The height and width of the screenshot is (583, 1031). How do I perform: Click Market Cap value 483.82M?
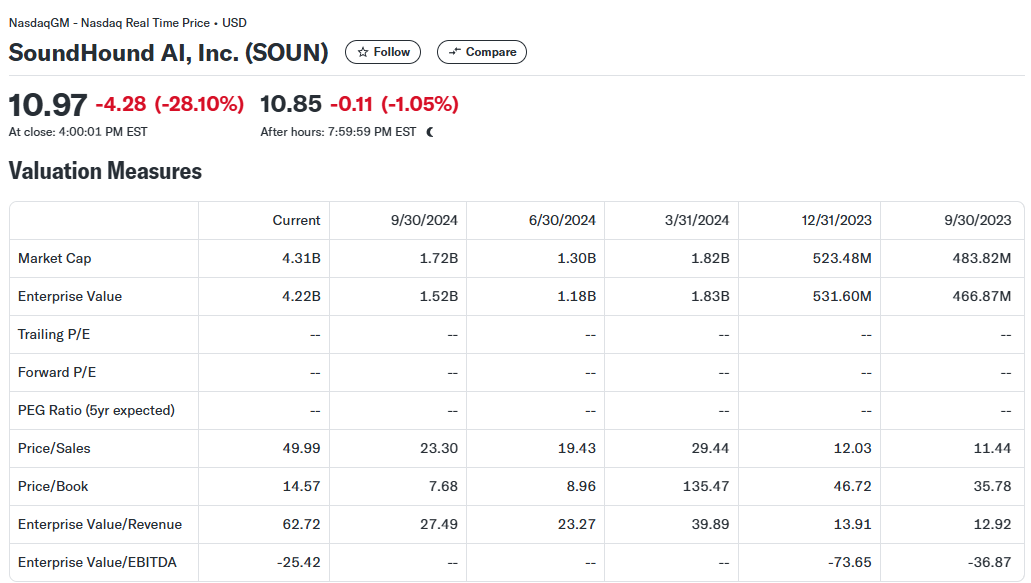click(x=982, y=258)
